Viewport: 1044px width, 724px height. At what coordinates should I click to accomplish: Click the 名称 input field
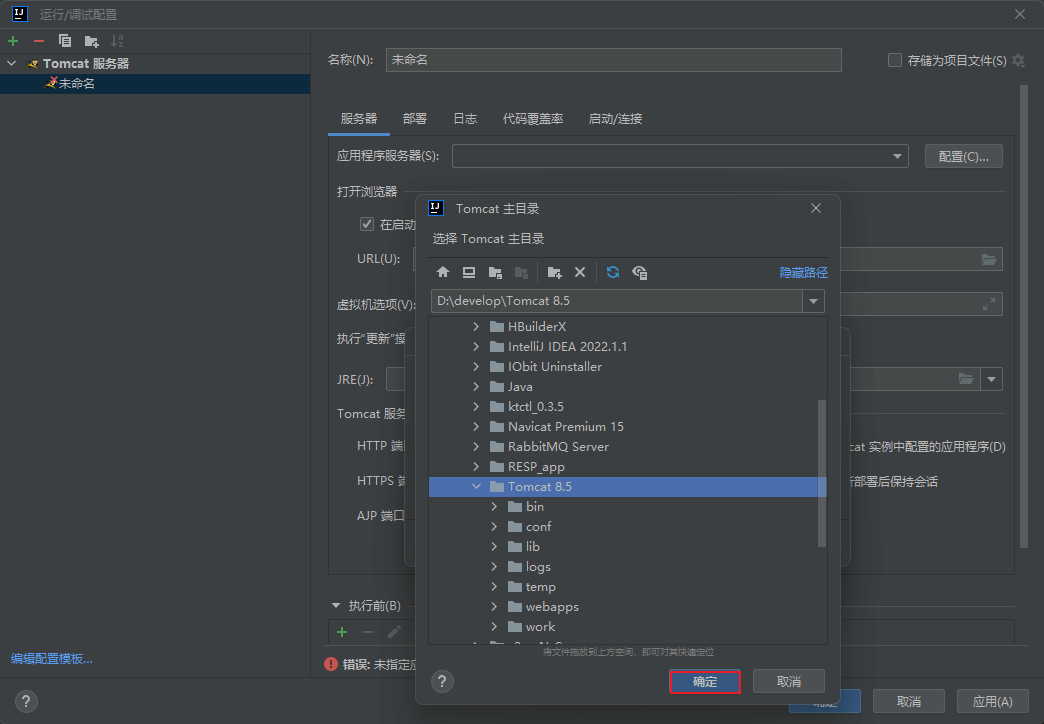pyautogui.click(x=613, y=60)
